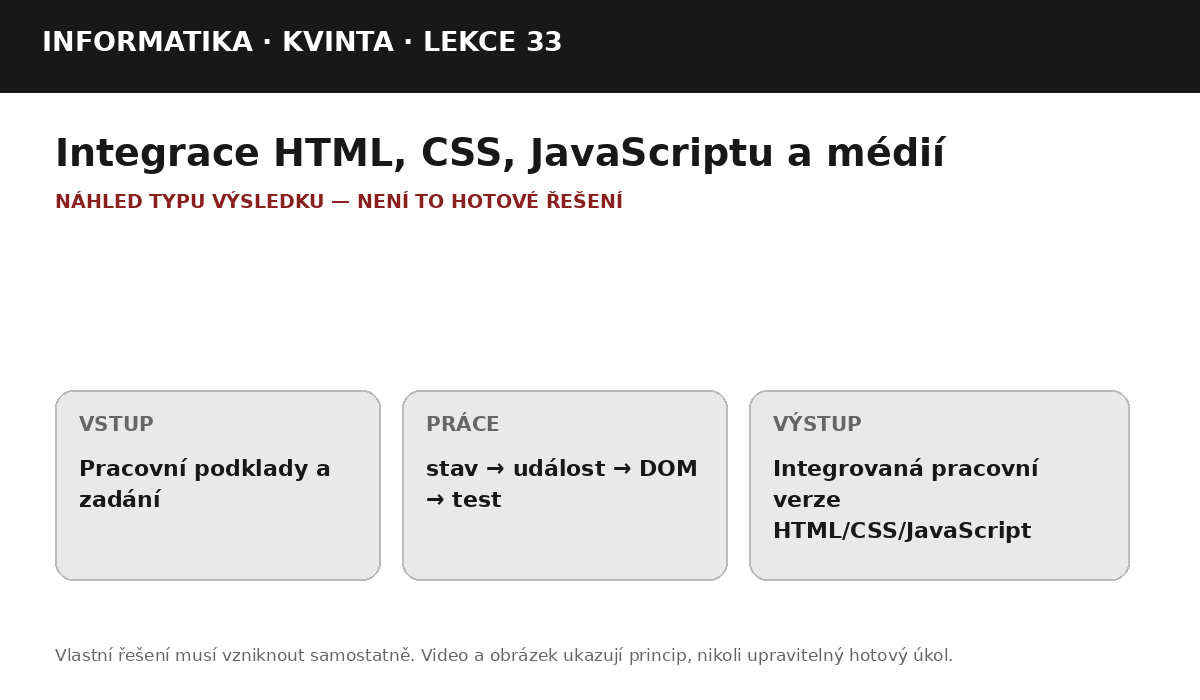The width and height of the screenshot is (1200, 700).
Task: Select text 'stav → událost → DOM → test'
Action: point(562,484)
